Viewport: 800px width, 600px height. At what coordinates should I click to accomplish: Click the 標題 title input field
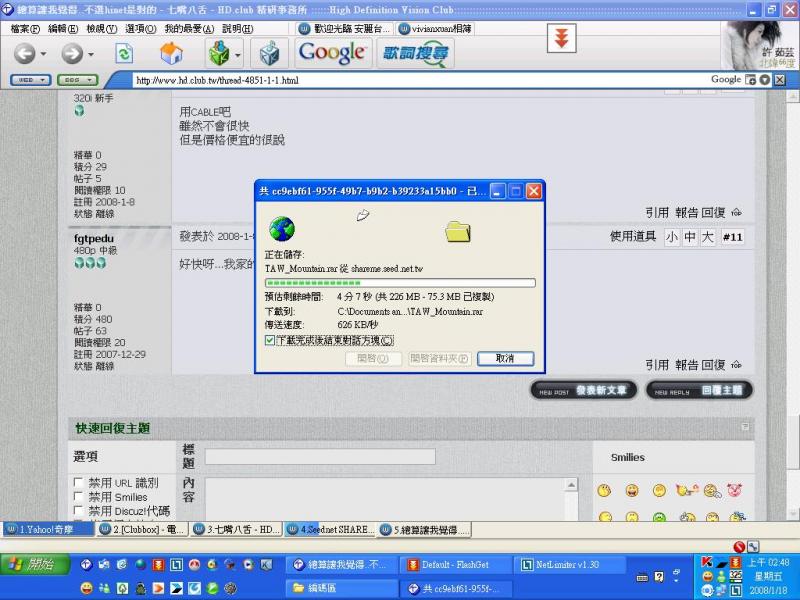[x=320, y=456]
